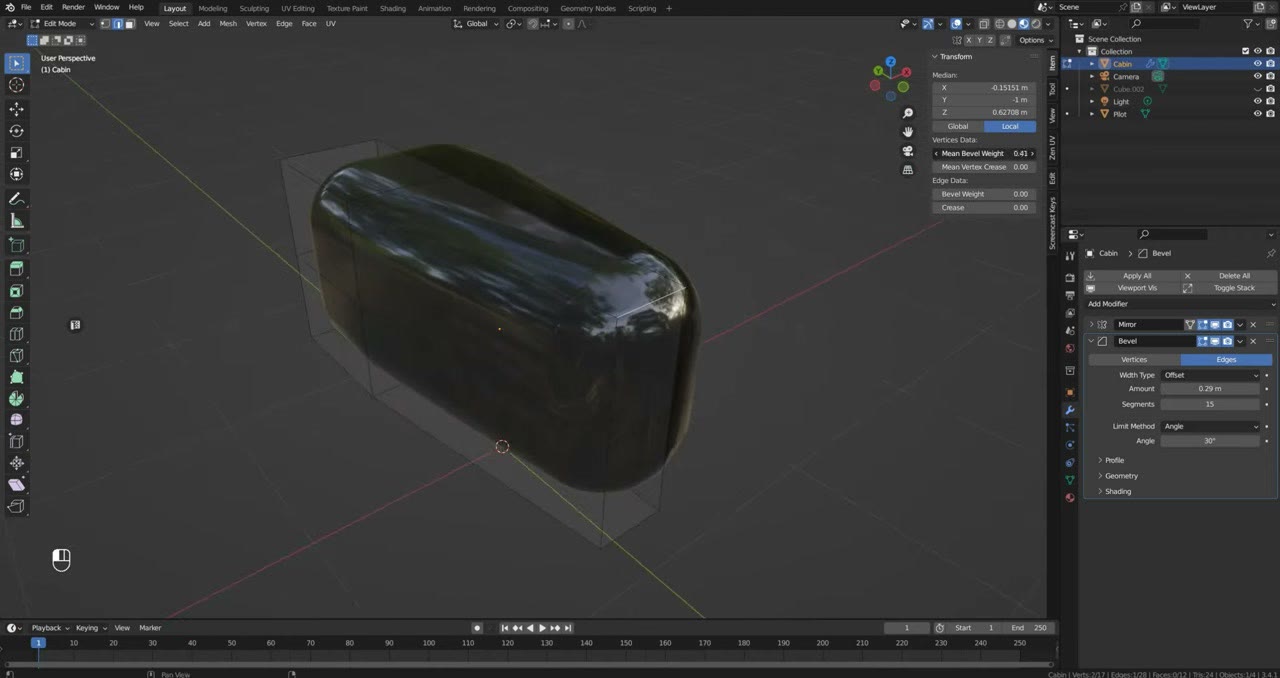The width and height of the screenshot is (1280, 678).
Task: Open Width Type Offset dropdown
Action: pyautogui.click(x=1210, y=375)
